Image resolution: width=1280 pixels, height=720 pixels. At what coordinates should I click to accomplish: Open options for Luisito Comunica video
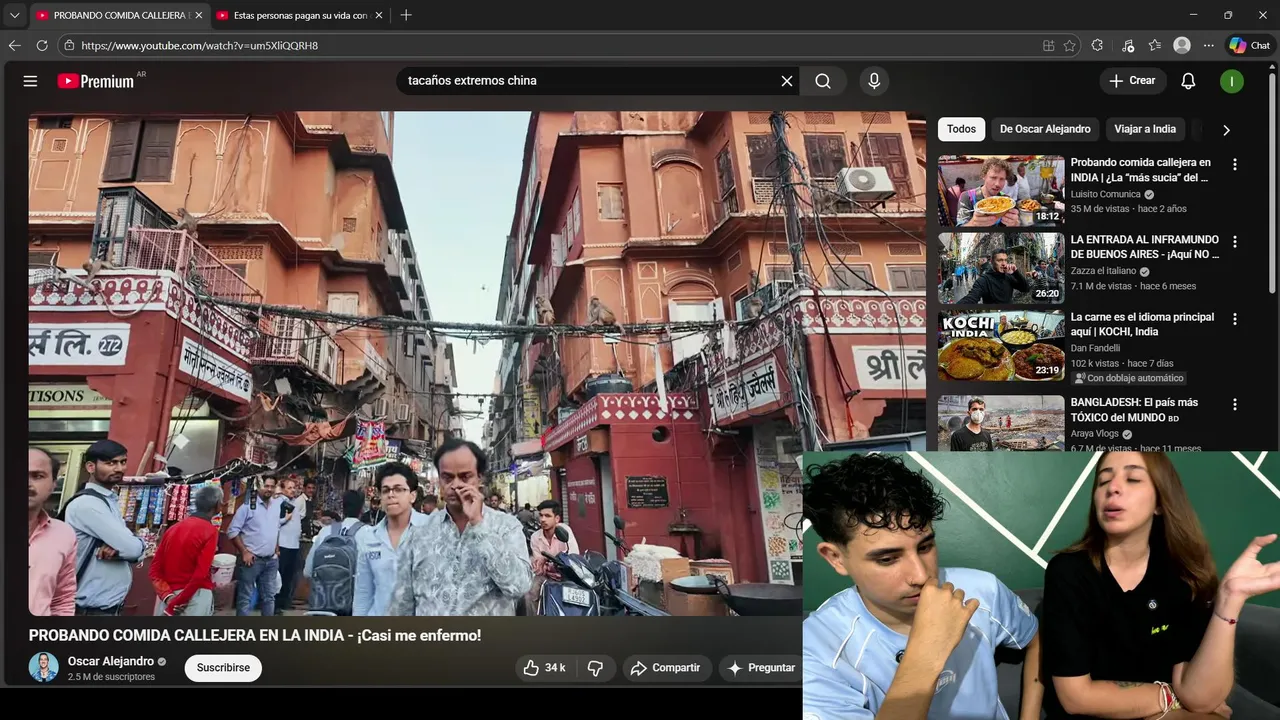pyautogui.click(x=1234, y=164)
